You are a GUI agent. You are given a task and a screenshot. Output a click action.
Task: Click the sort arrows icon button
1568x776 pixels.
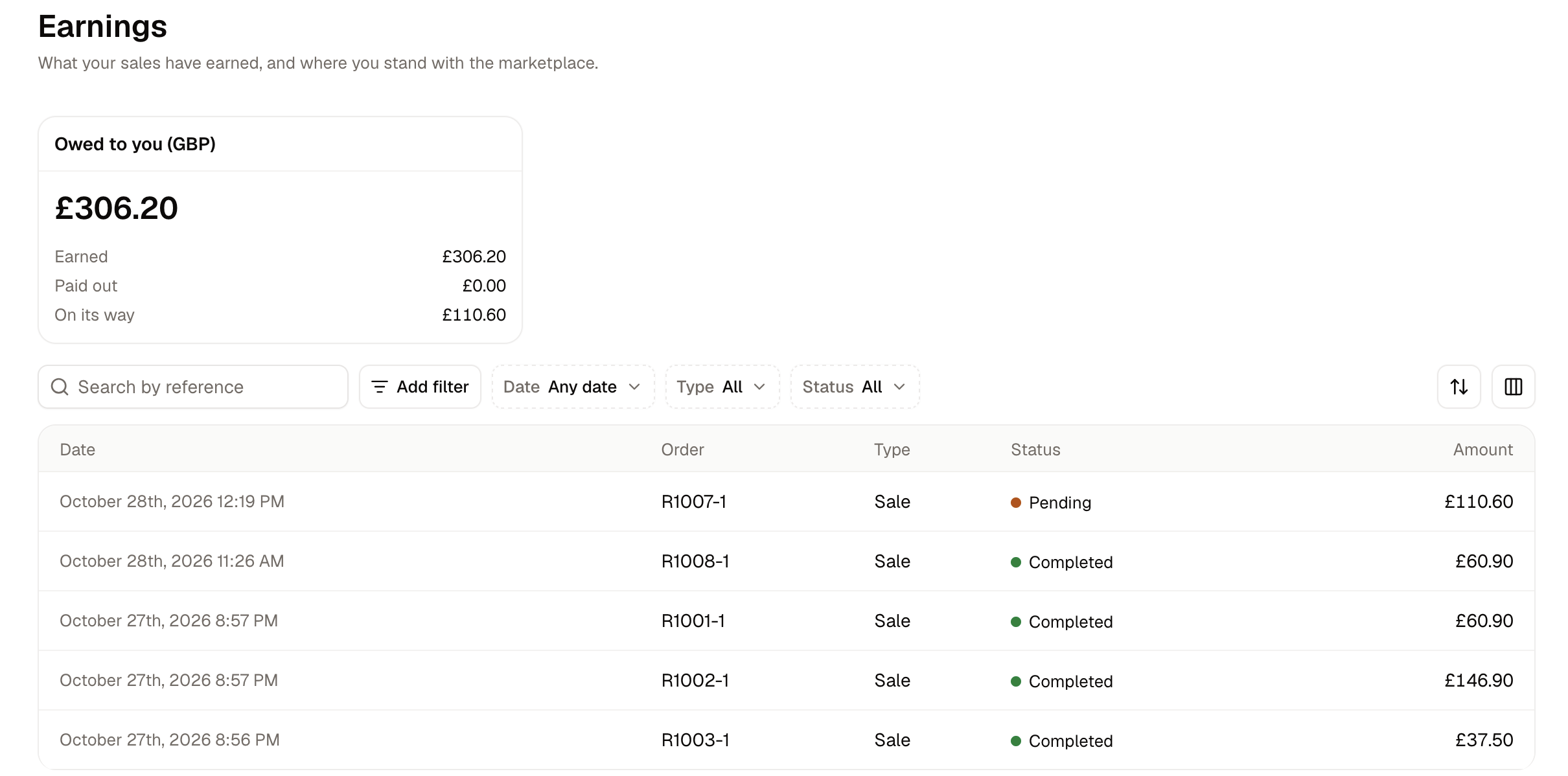point(1458,387)
